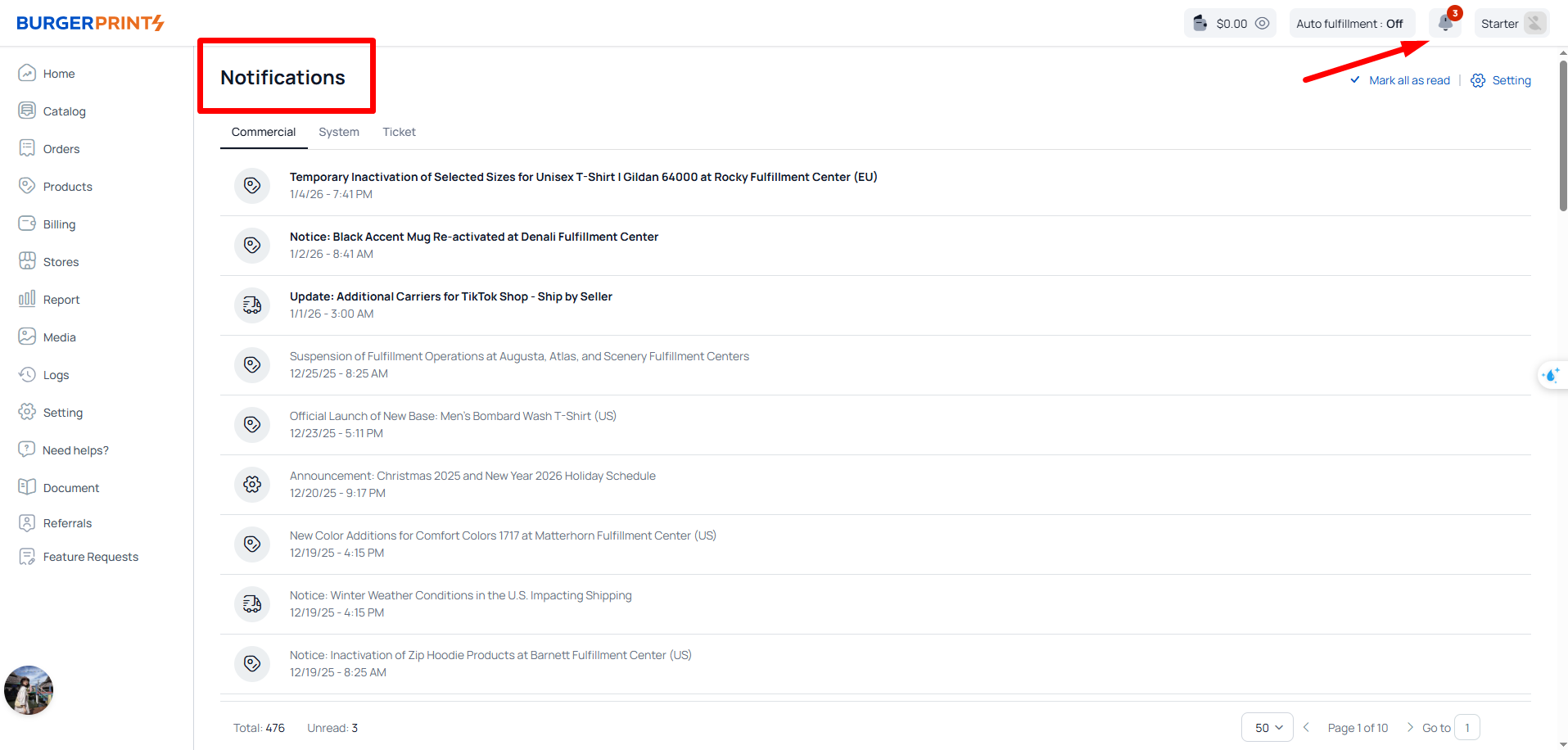Open the Starter account menu
Image resolution: width=1568 pixels, height=750 pixels.
point(1512,24)
